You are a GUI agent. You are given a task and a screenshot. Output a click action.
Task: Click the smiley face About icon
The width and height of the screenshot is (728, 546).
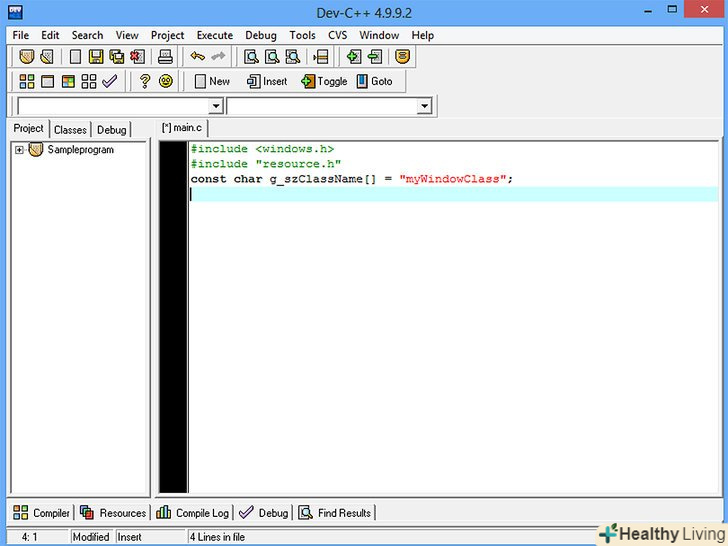[x=166, y=81]
